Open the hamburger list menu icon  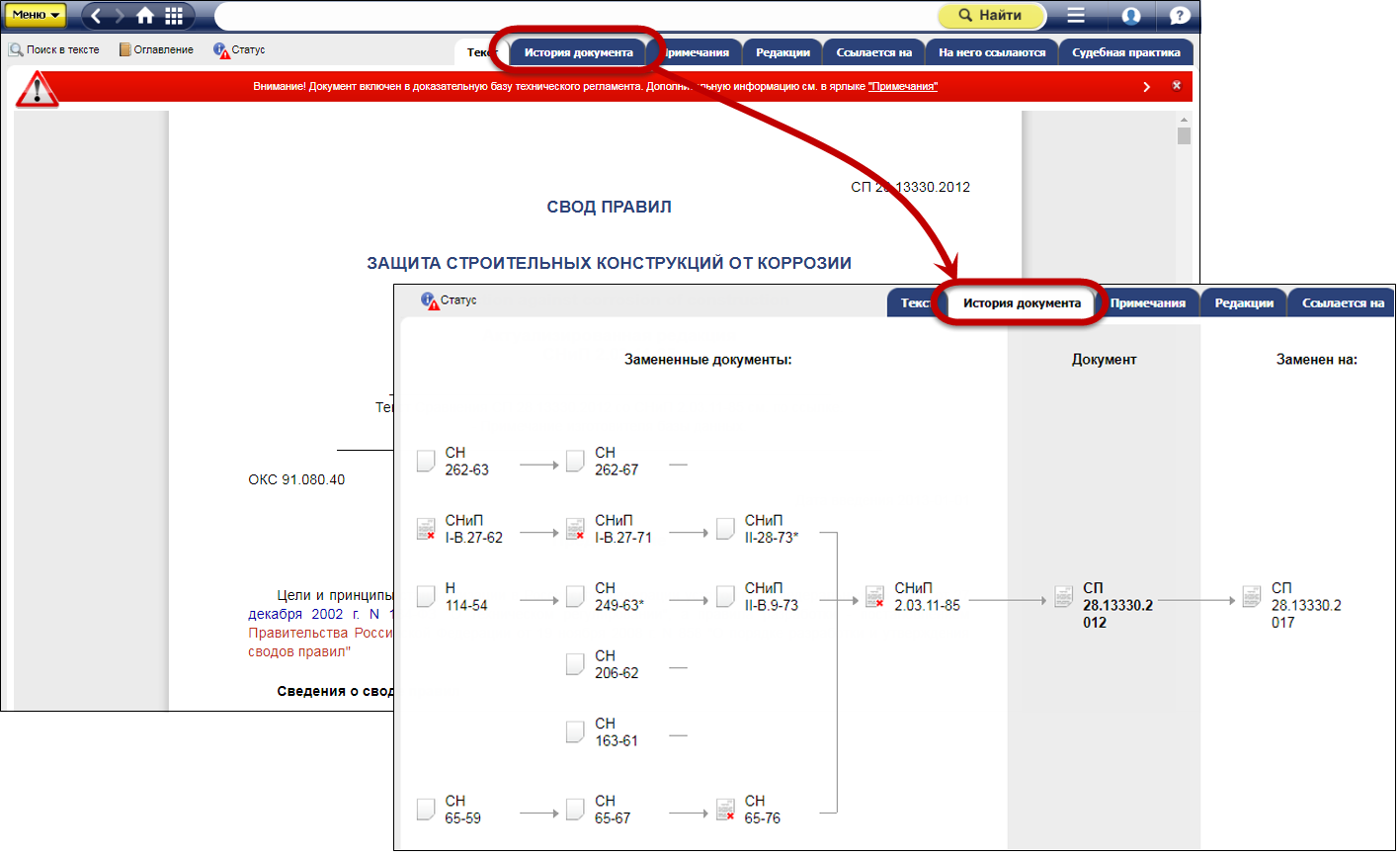[x=1076, y=15]
